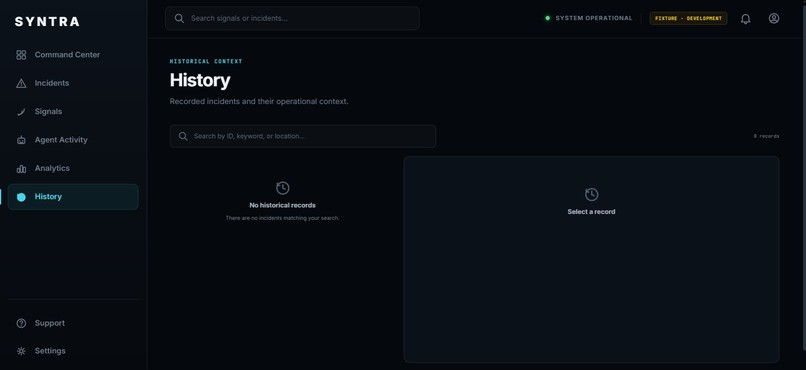Click the clock icon above Select a record
The height and width of the screenshot is (370, 806).
pos(592,194)
